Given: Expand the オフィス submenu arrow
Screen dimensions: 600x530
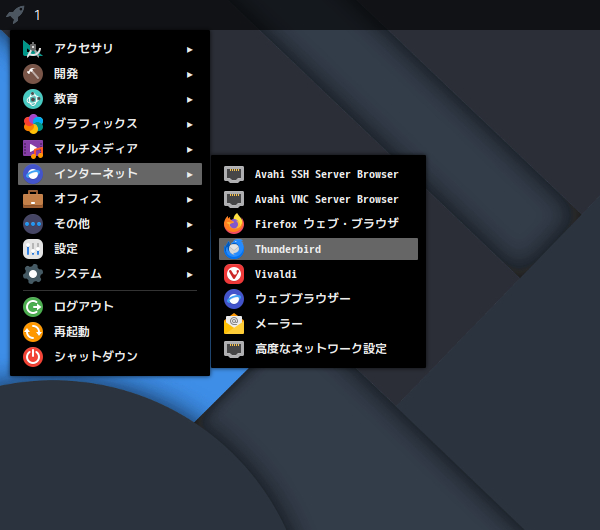Looking at the screenshot, I should point(189,200).
